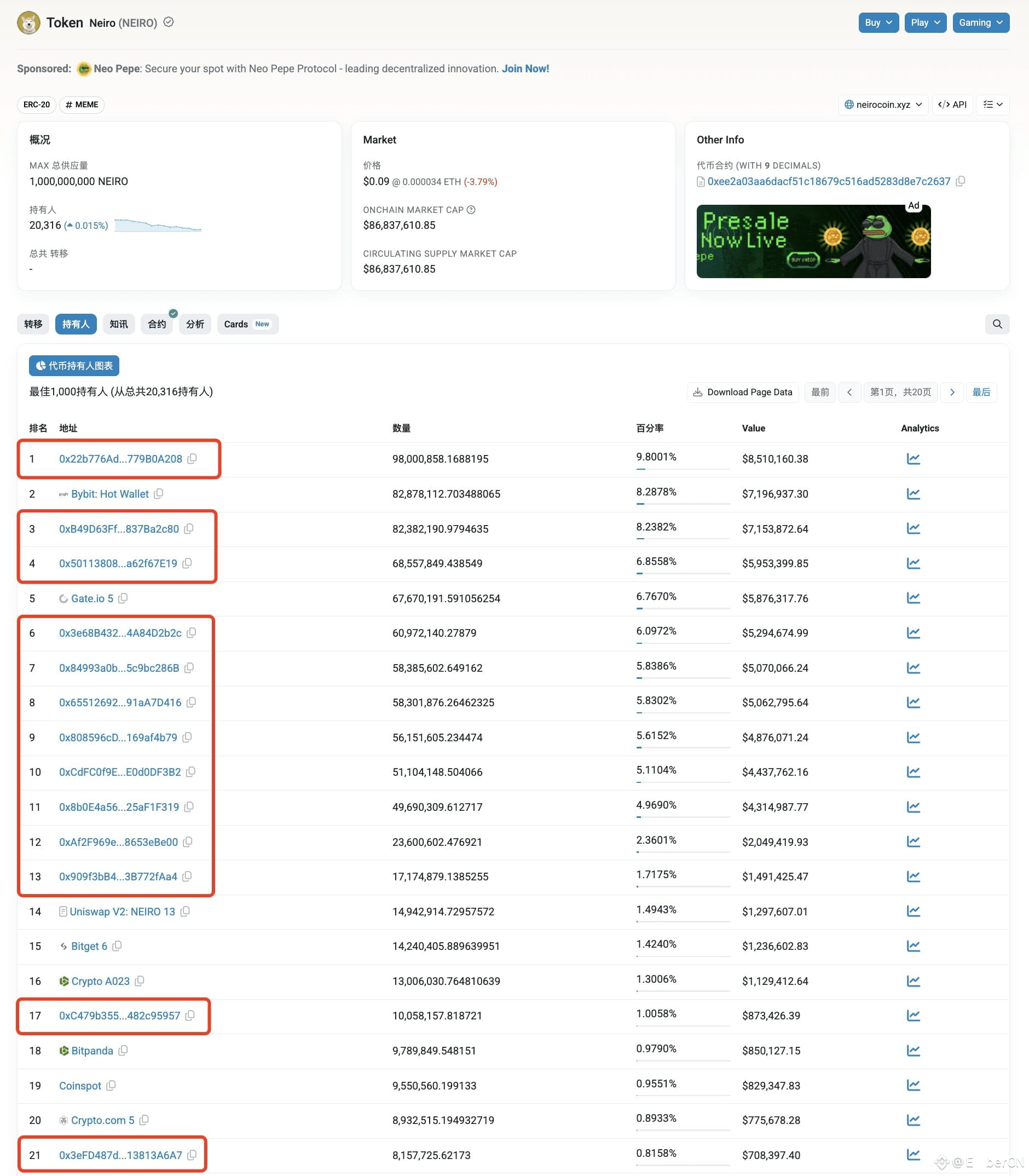Image resolution: width=1029 pixels, height=1176 pixels.
Task: Copy address 0x909f3bB4...3B772fAa4
Action: (187, 877)
